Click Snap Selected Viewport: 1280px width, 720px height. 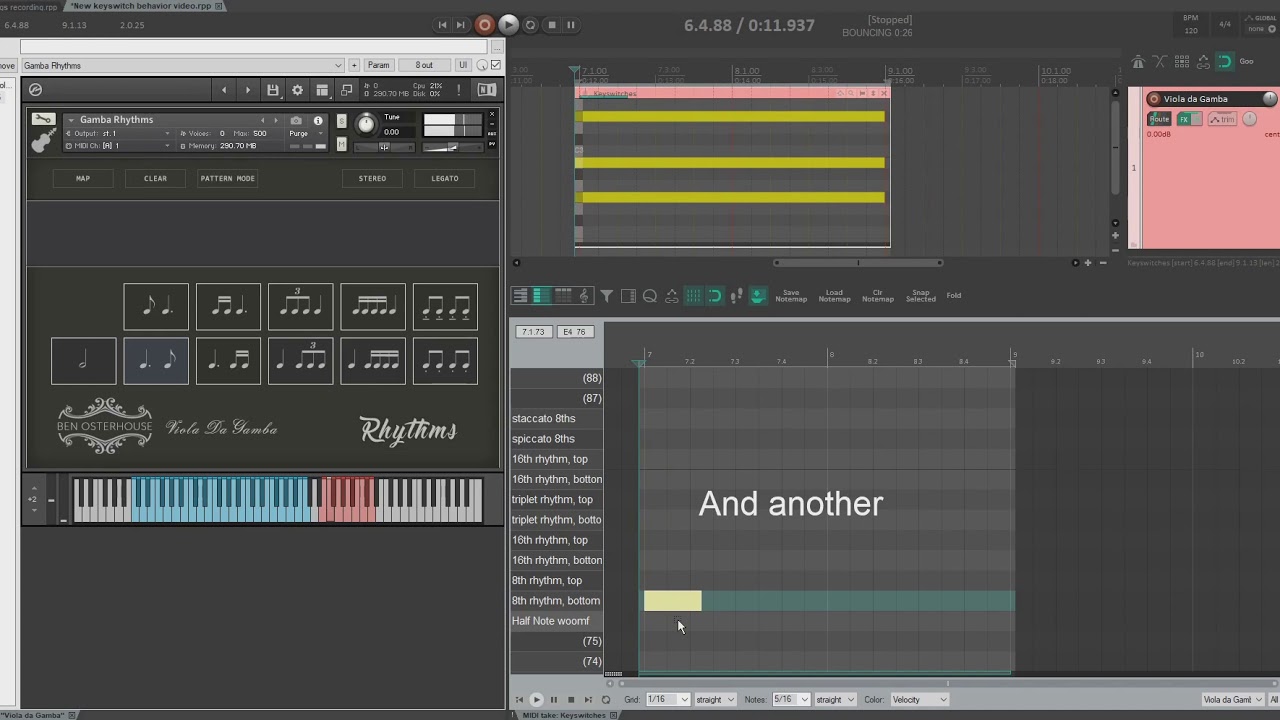point(920,296)
